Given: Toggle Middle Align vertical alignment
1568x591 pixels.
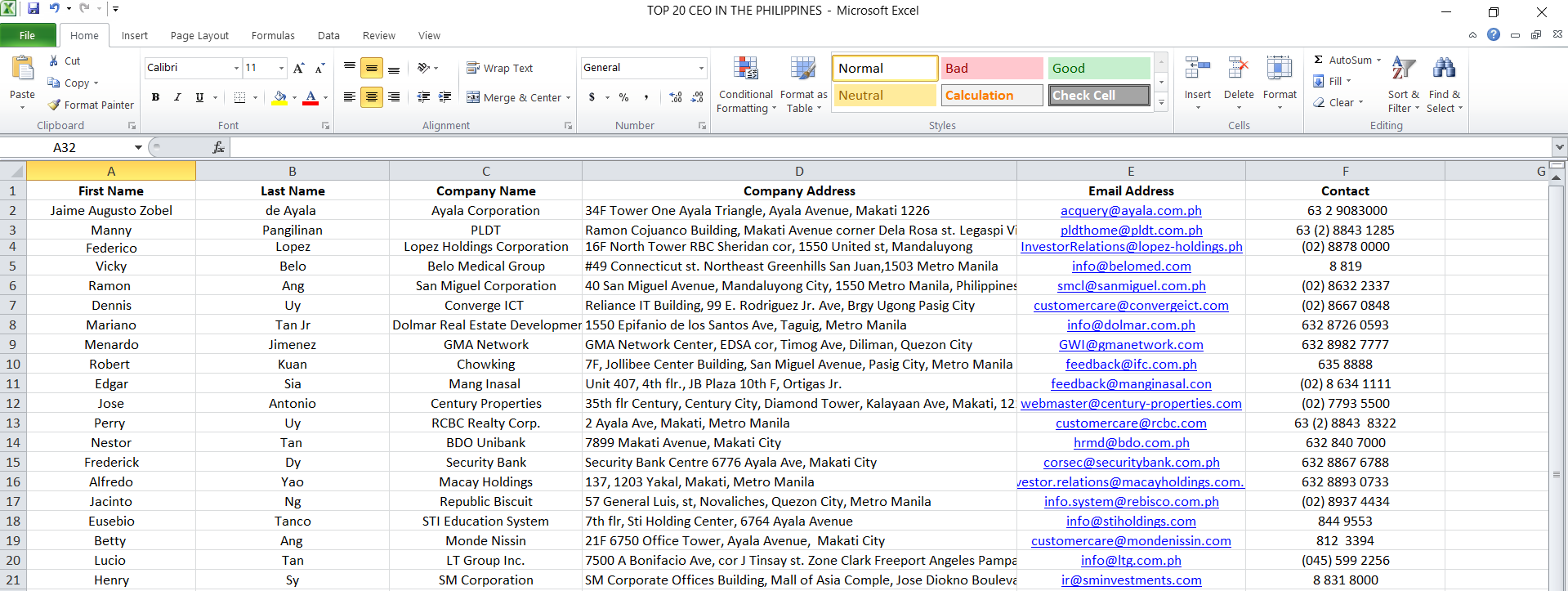Looking at the screenshot, I should tap(372, 68).
